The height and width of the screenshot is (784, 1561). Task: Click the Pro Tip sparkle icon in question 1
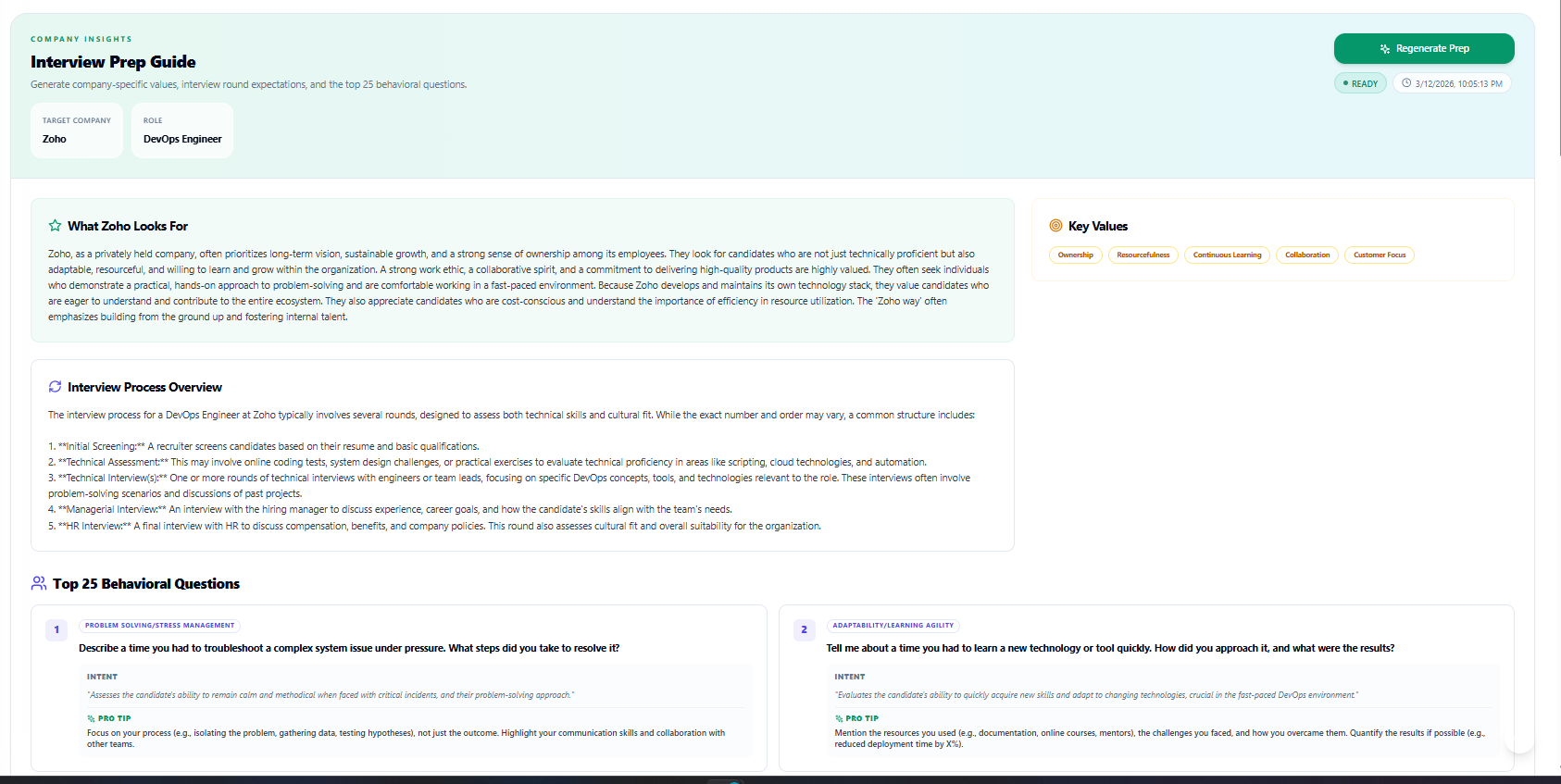[x=92, y=718]
